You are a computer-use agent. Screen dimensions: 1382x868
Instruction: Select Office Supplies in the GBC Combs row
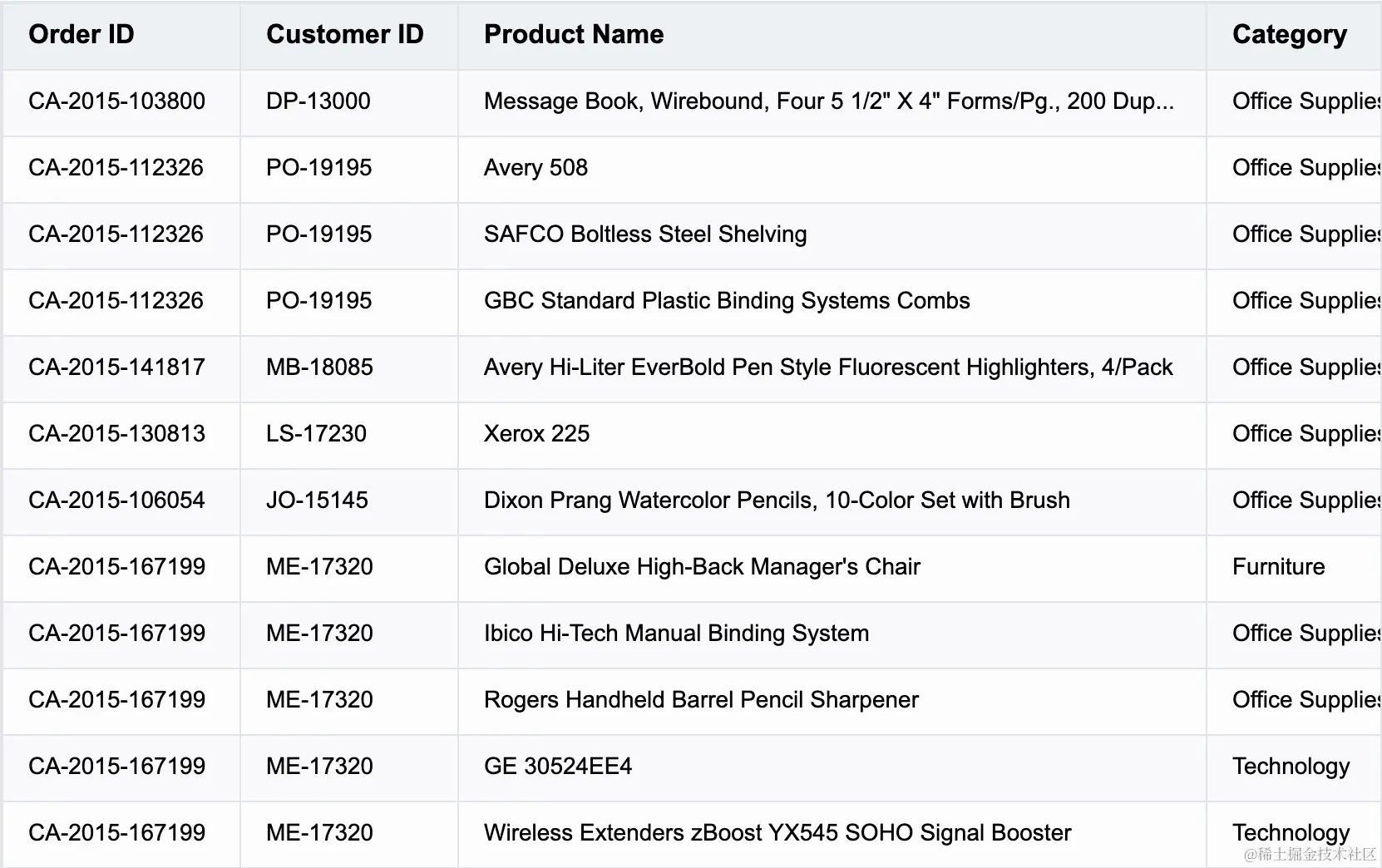[x=1295, y=303]
